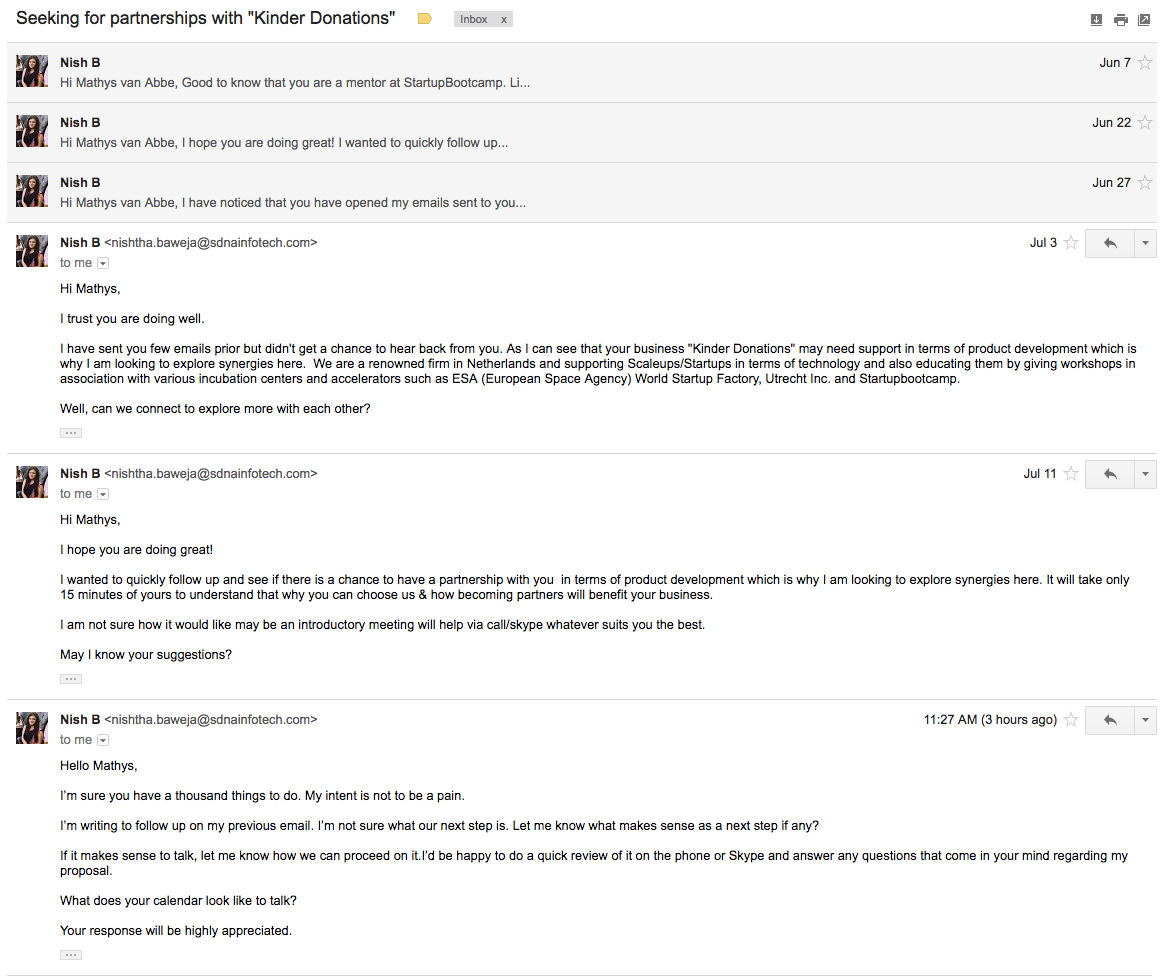Click the yellow importance marker label

coord(424,19)
